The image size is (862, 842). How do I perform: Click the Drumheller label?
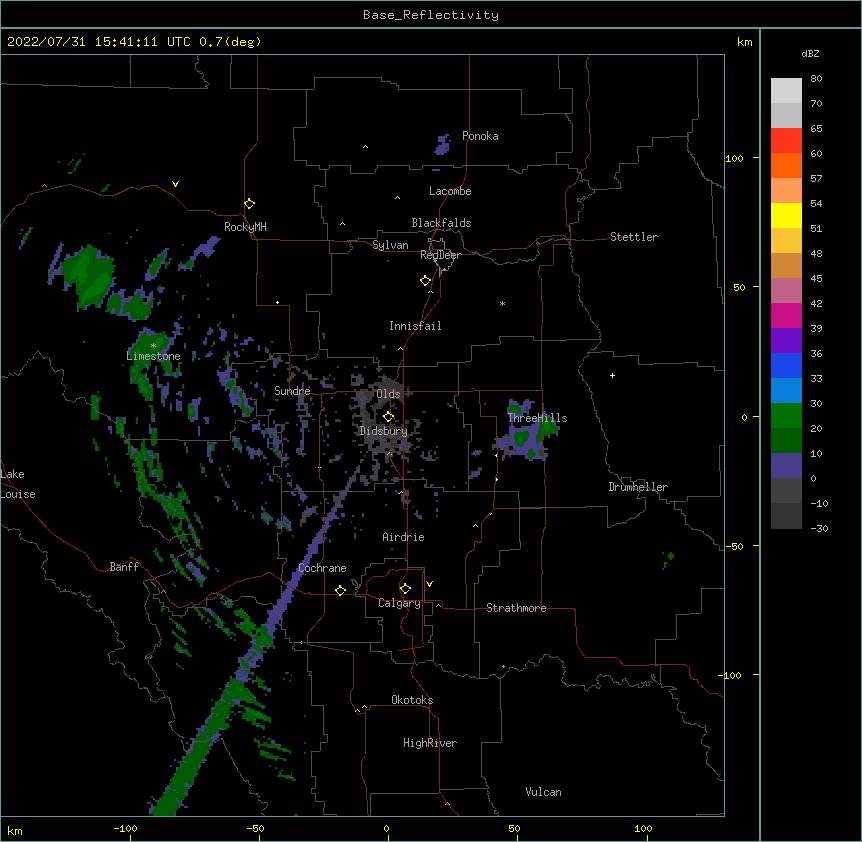638,487
